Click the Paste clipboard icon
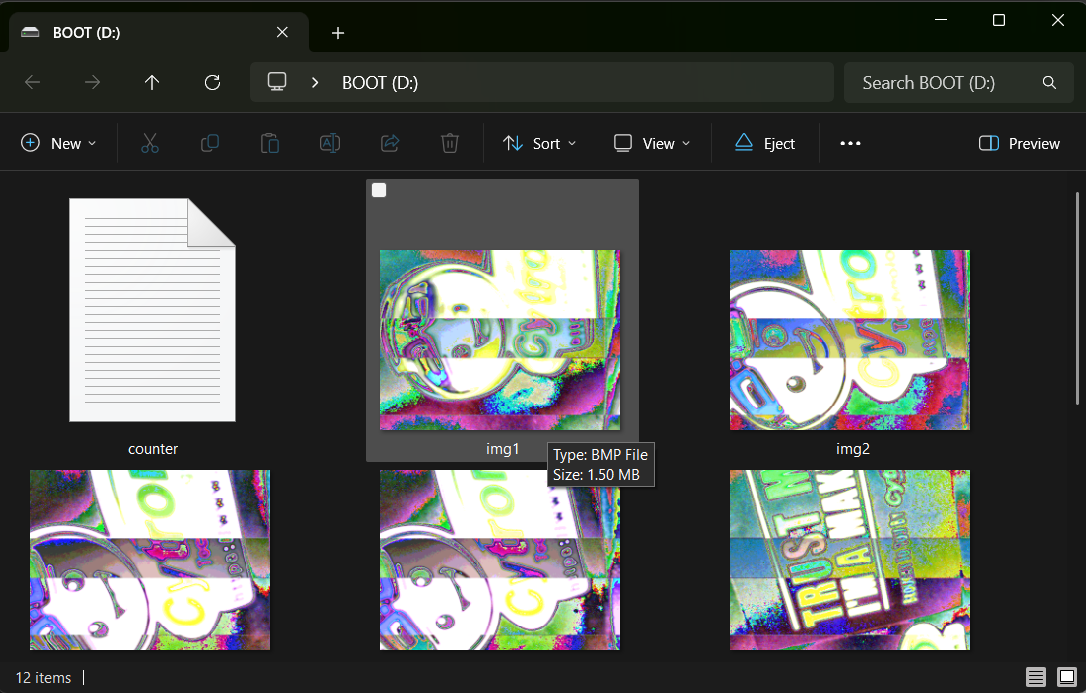The height and width of the screenshot is (693, 1086). pos(269,143)
